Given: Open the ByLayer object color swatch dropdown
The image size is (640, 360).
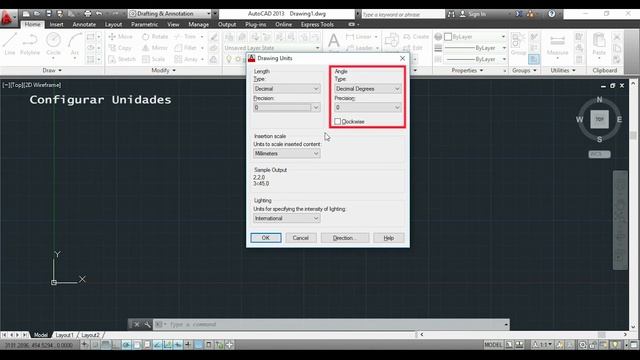Looking at the screenshot, I should pyautogui.click(x=475, y=37).
